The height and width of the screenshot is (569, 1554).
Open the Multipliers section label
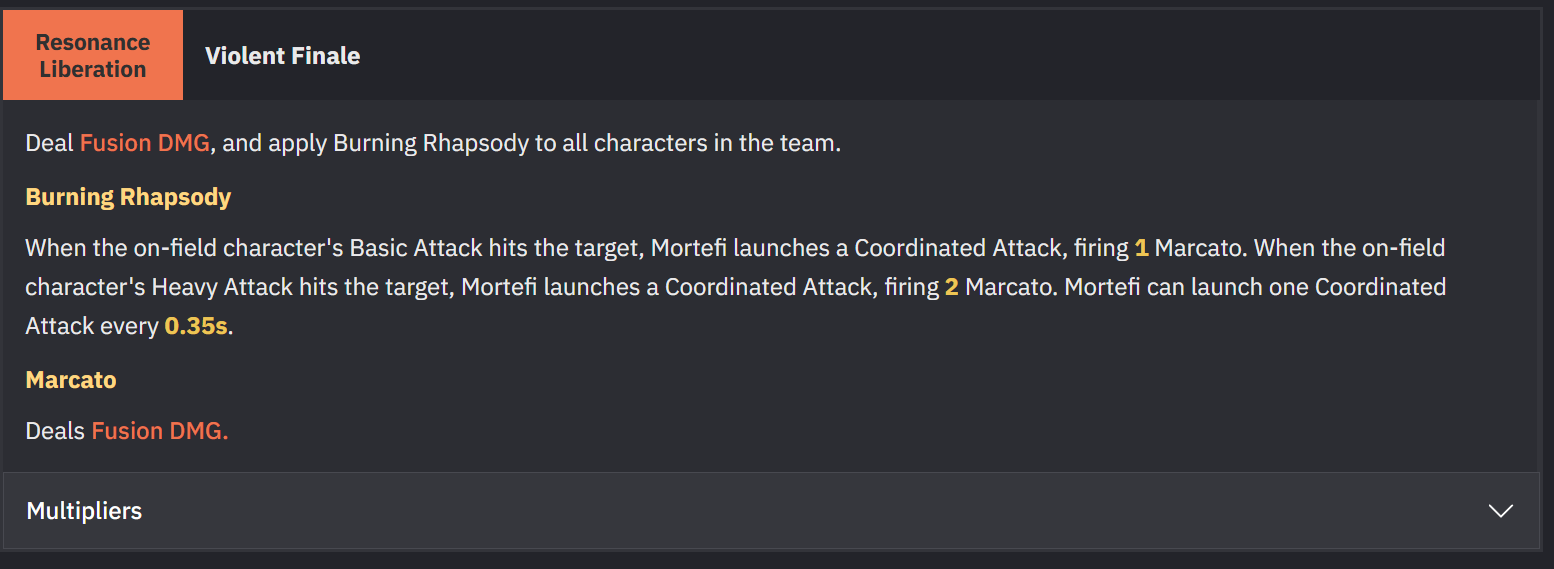tap(84, 511)
